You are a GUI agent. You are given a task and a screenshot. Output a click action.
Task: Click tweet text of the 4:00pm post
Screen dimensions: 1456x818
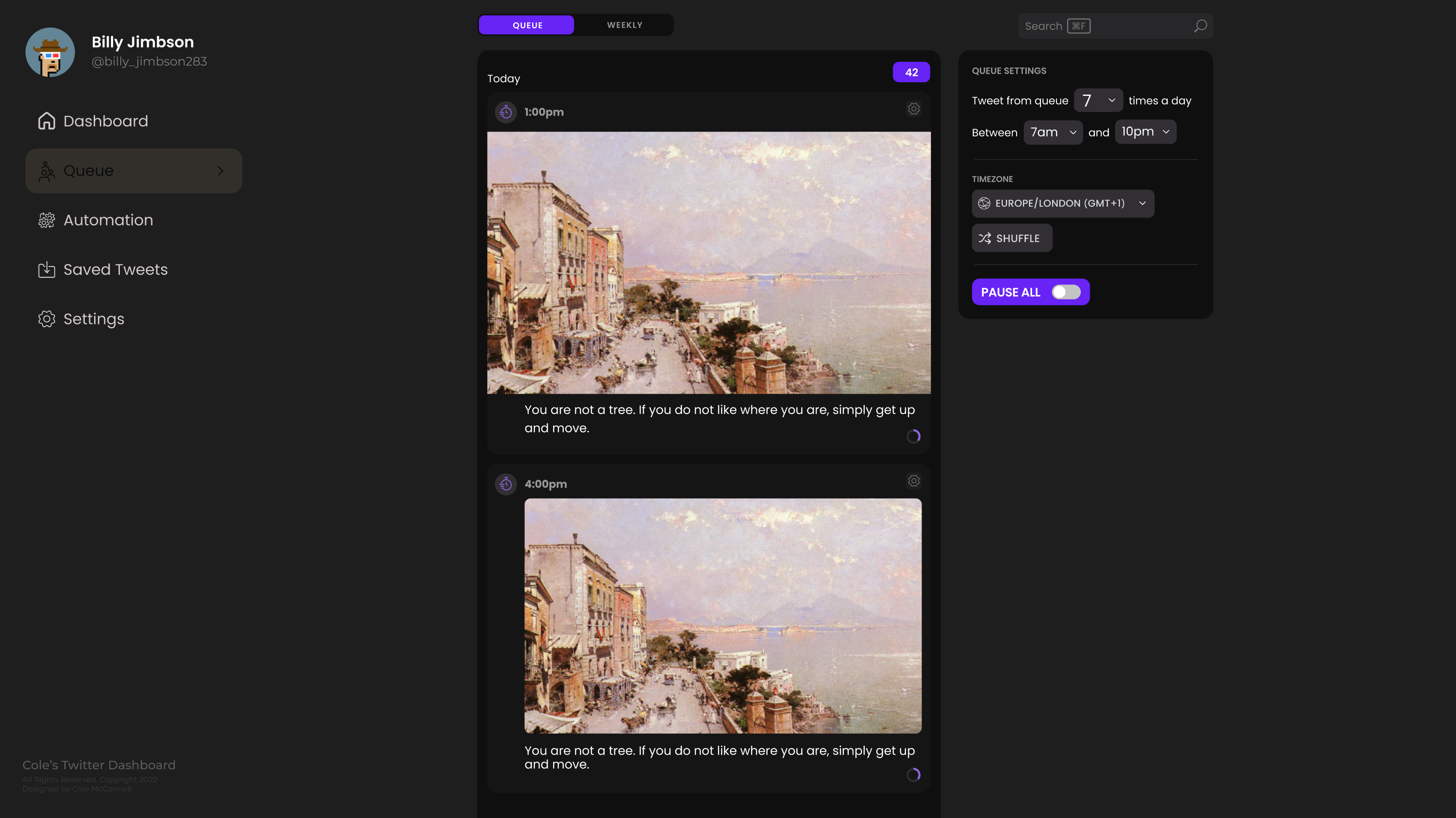point(719,758)
